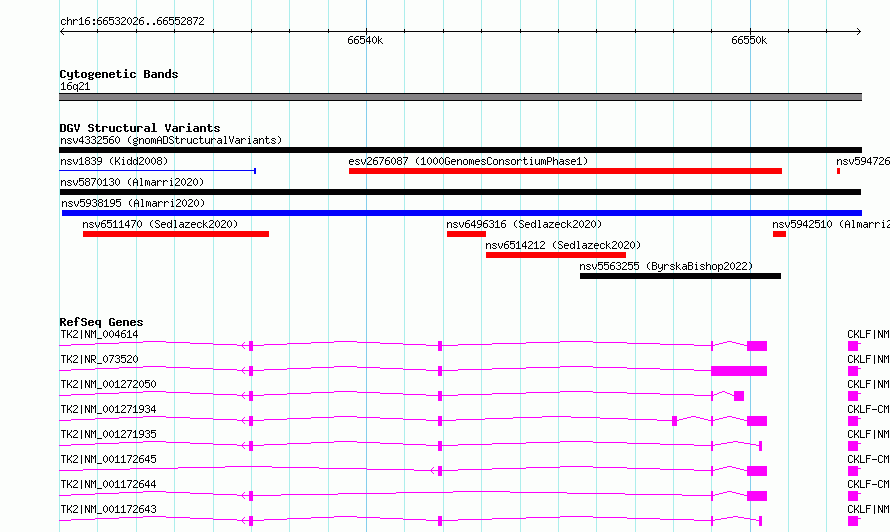890x532 pixels.
Task: Click the CKLF gene label in the top RefSeq row
Action: (x=868, y=334)
